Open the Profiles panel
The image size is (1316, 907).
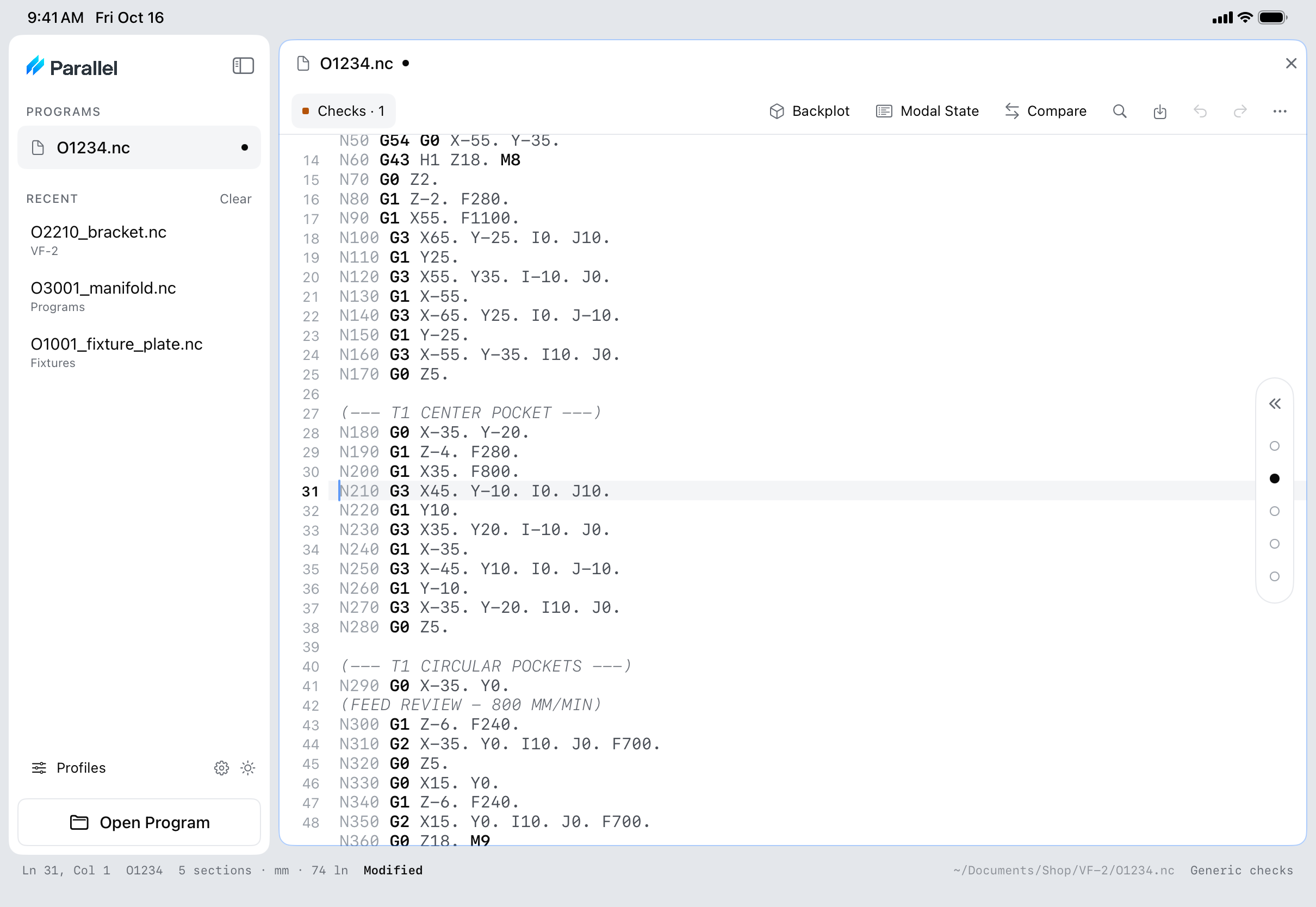pyautogui.click(x=68, y=768)
